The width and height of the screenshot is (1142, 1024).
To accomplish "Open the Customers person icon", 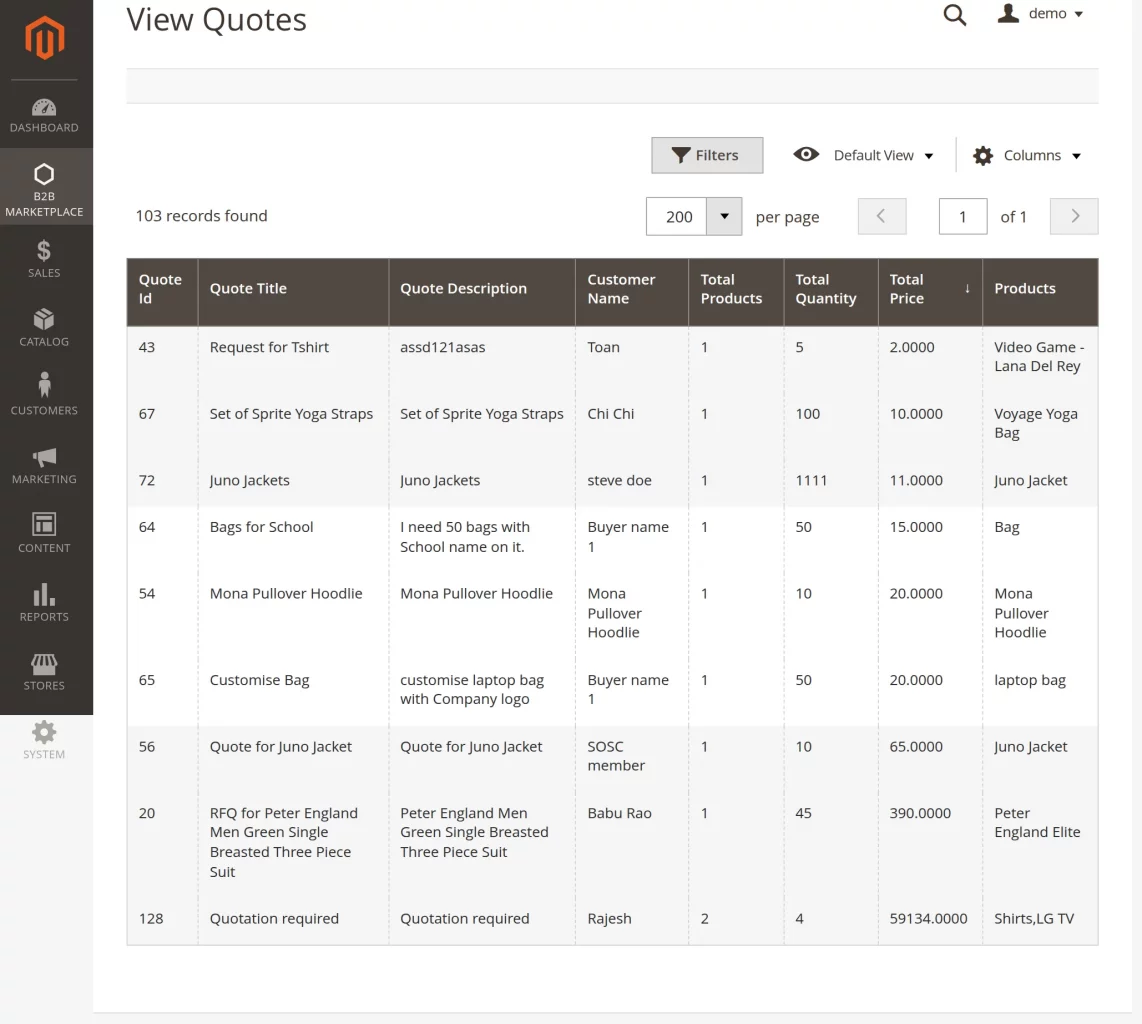I will pyautogui.click(x=44, y=387).
